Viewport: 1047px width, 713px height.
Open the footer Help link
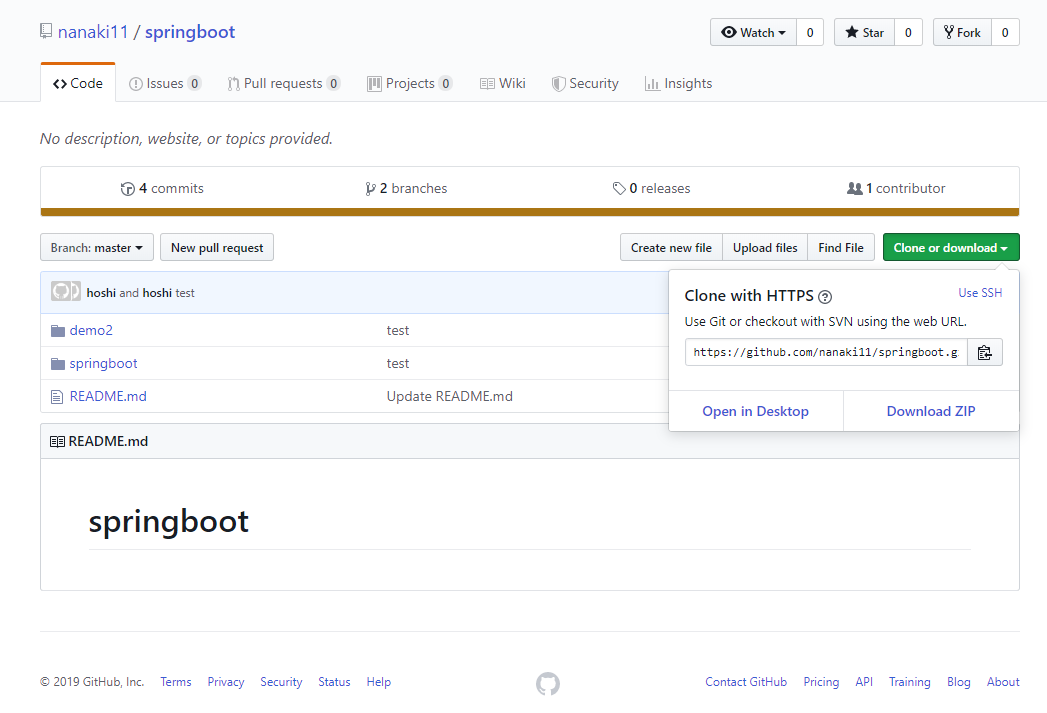tap(379, 682)
